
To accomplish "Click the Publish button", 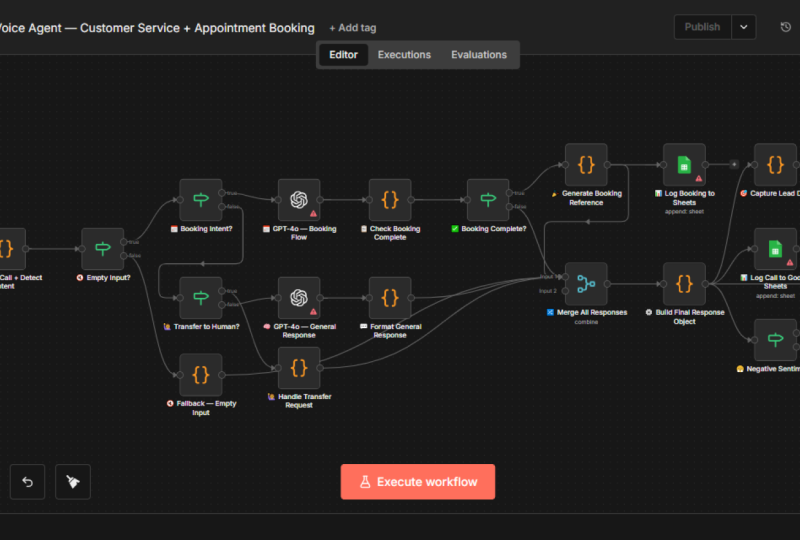I will [703, 27].
